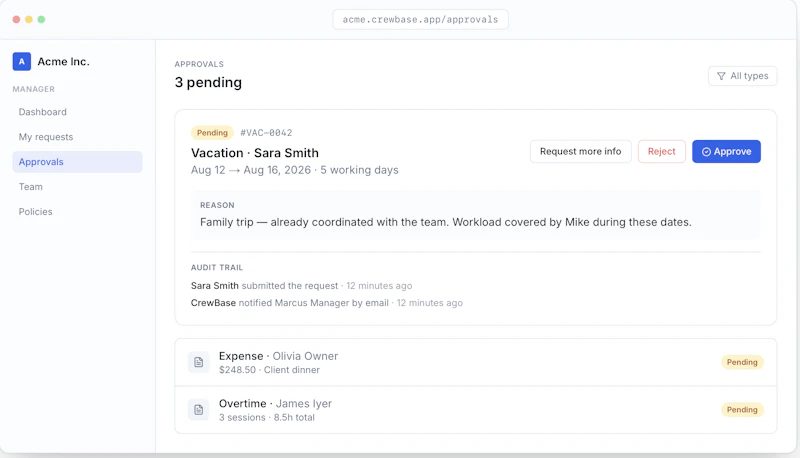Expand the Overtime James Iyer request row
The image size is (800, 458).
(476, 410)
